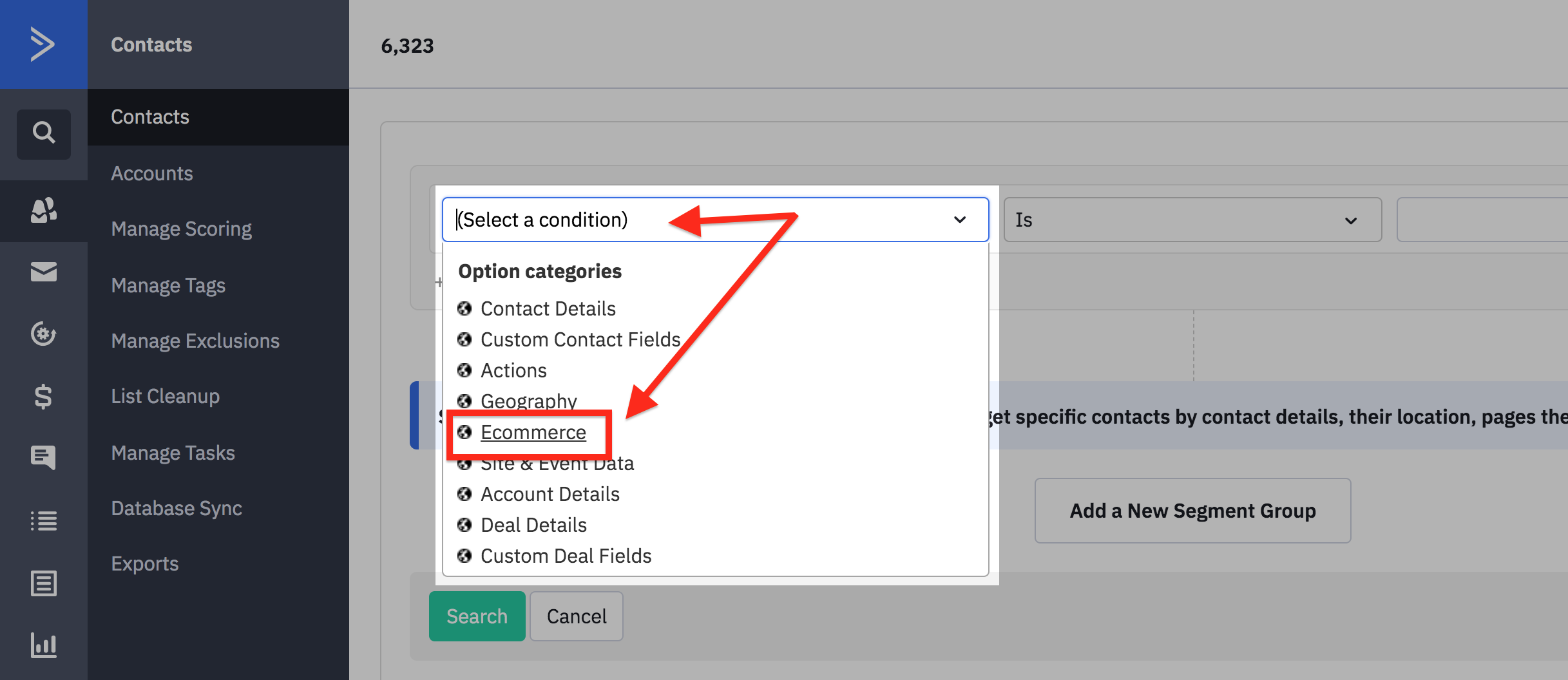Click the Contacts sidebar header

[x=151, y=44]
